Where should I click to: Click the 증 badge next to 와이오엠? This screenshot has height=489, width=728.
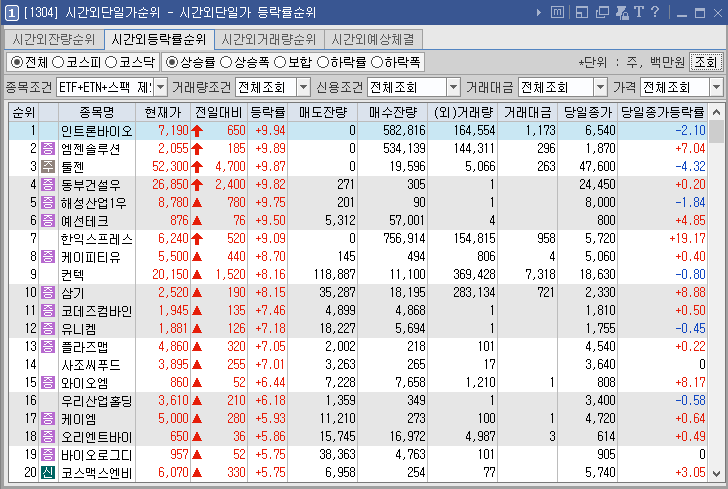48,383
